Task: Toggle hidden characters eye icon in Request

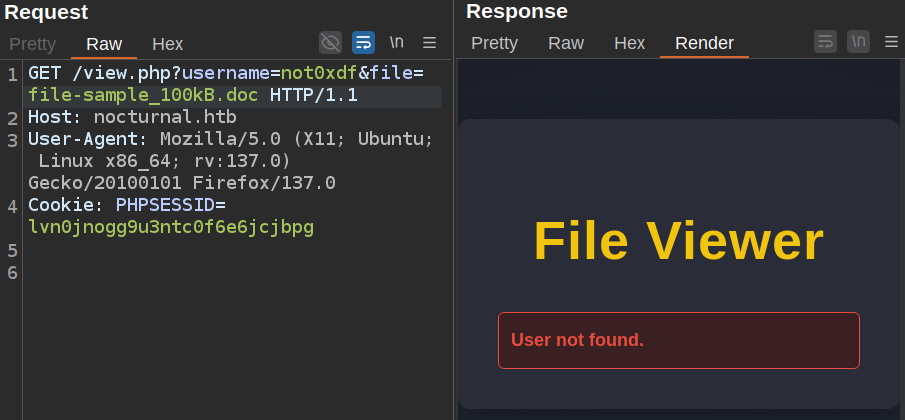Action: tap(330, 42)
